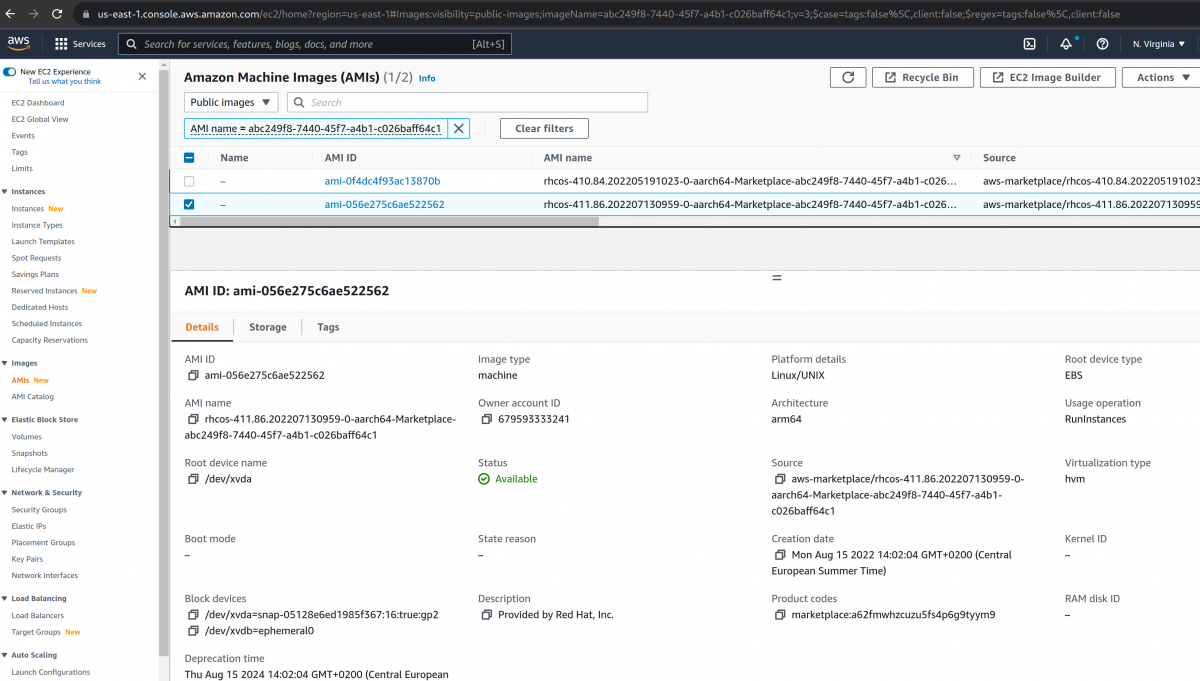Image resolution: width=1200 pixels, height=681 pixels.
Task: Switch to the Storage tab
Action: pyautogui.click(x=267, y=327)
